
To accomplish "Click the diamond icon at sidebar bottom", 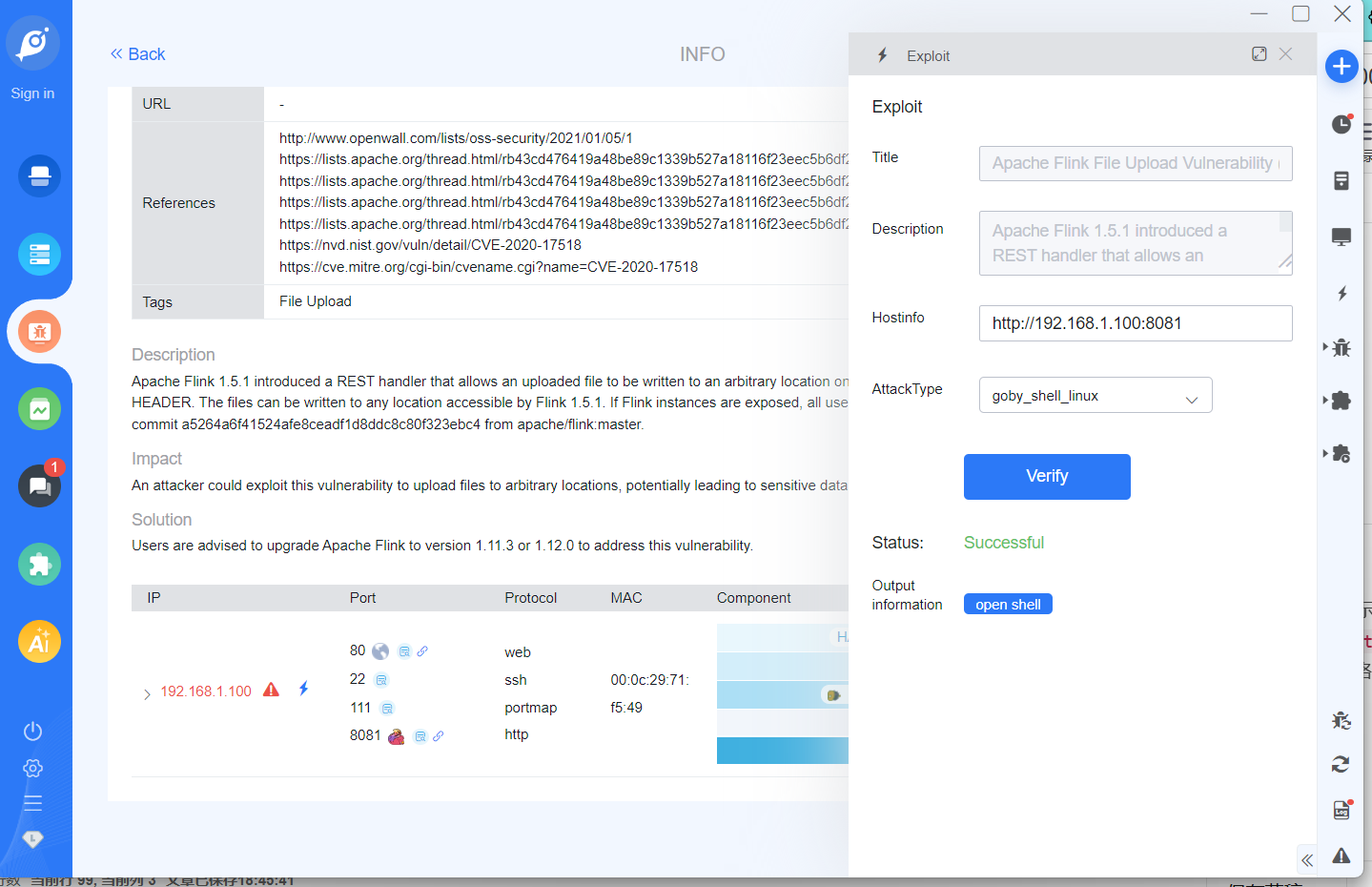I will pos(32,839).
